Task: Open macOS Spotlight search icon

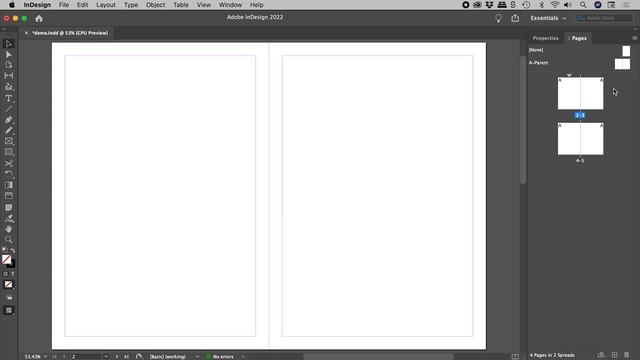Action: pos(583,5)
